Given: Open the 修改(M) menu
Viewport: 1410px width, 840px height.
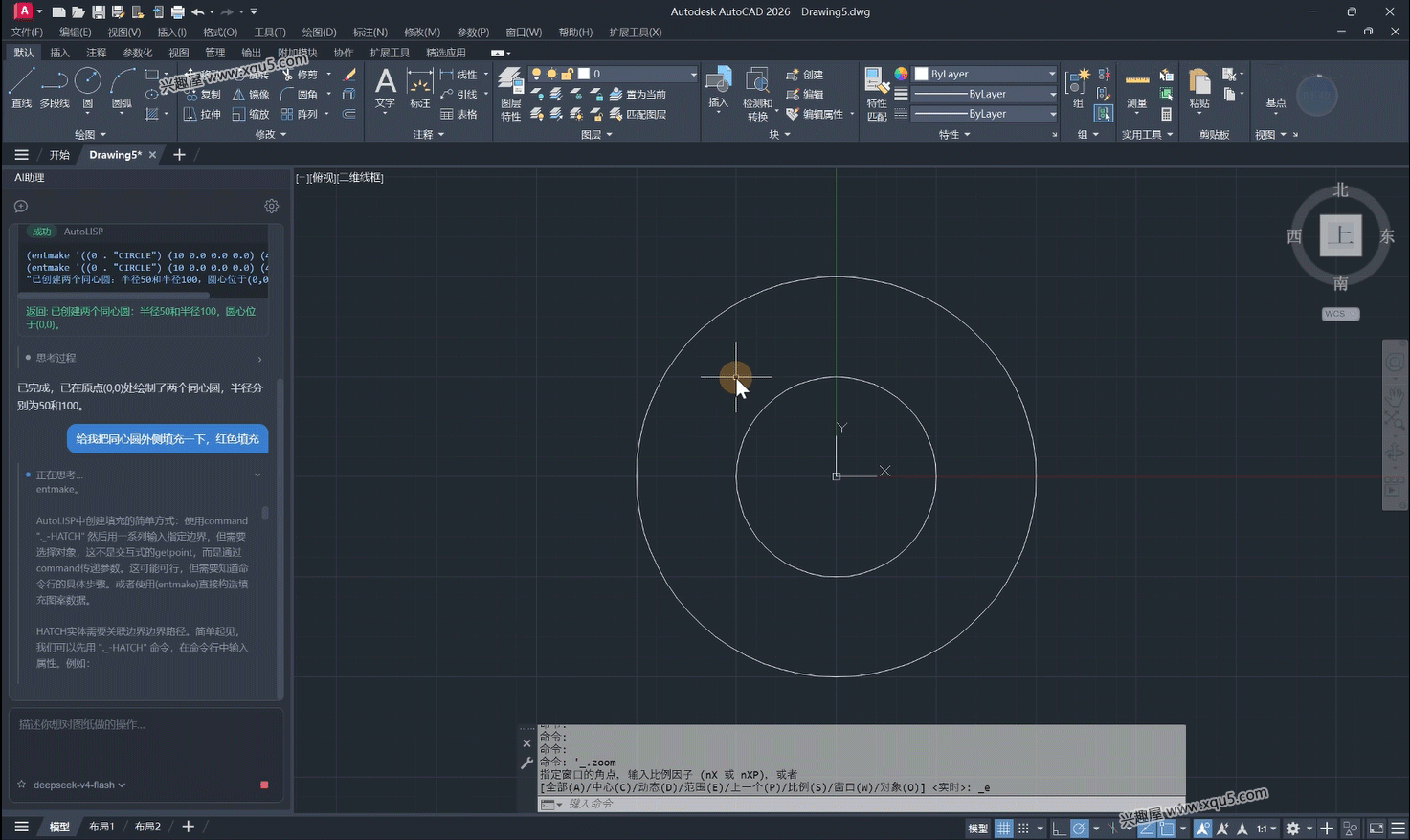Looking at the screenshot, I should coord(421,33).
